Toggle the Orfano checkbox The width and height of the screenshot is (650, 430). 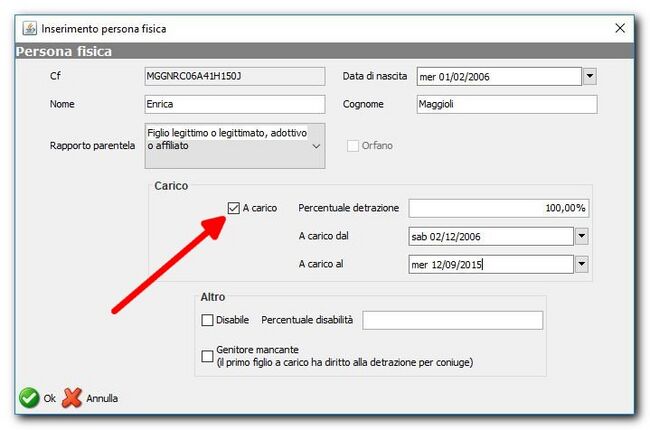click(x=352, y=146)
